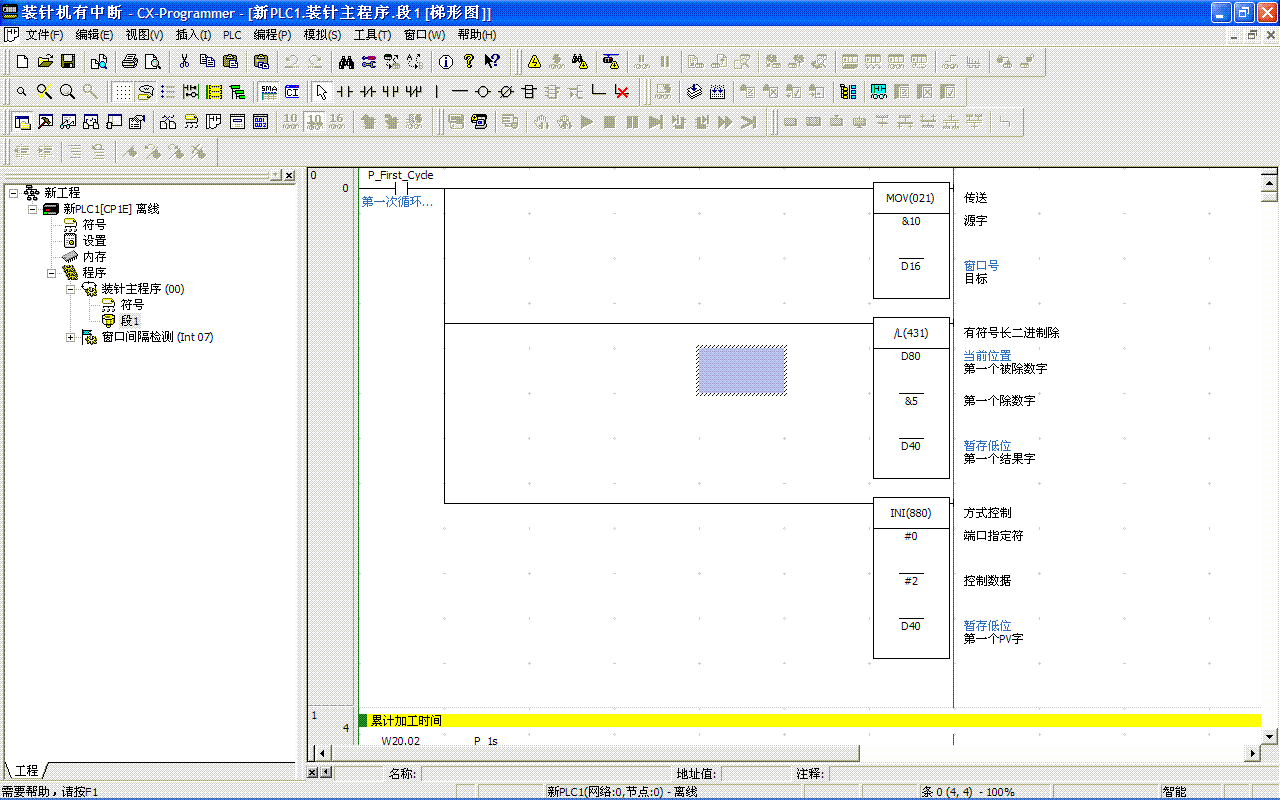Select the new coil tool
Screen dimensions: 1280x800
tap(482, 92)
